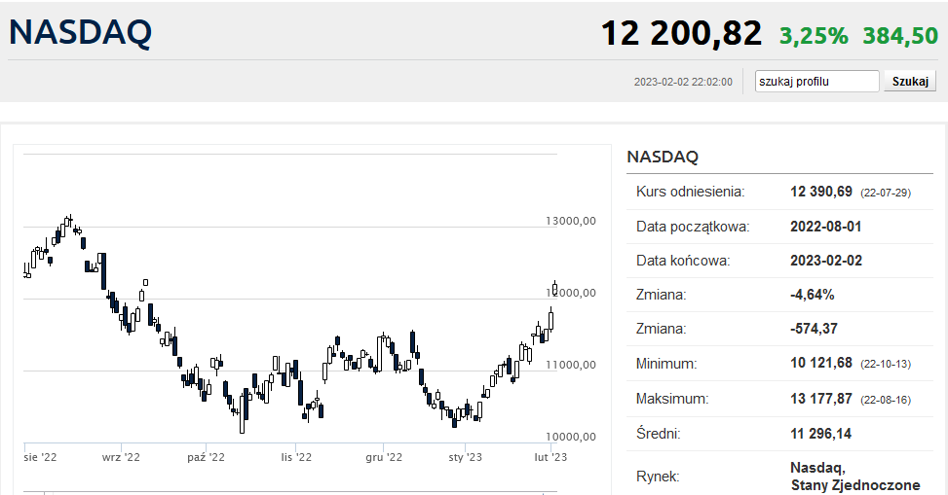The height and width of the screenshot is (495, 948).
Task: Click the lis '22 axis label
Action: tap(296, 458)
